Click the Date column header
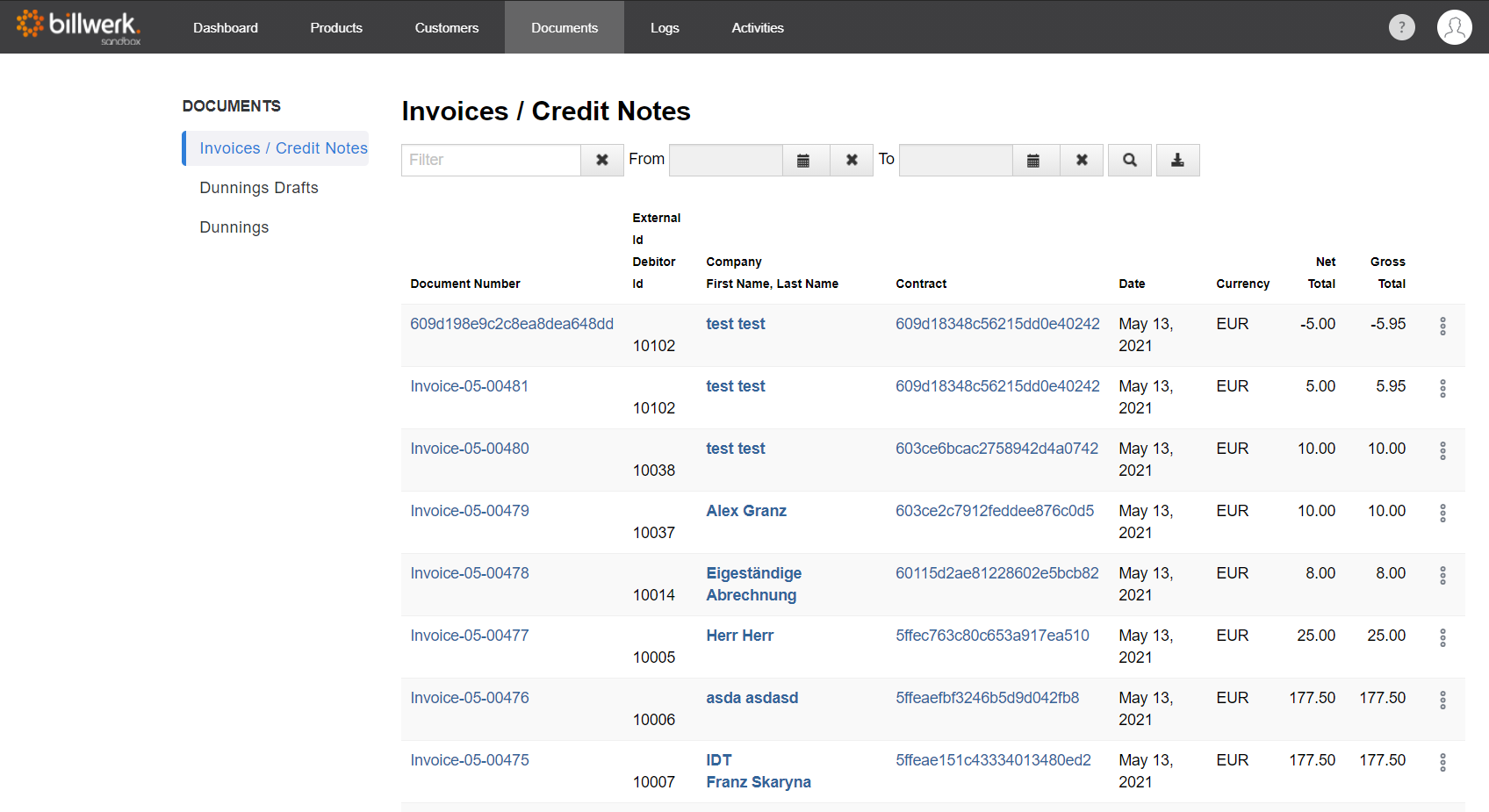The width and height of the screenshot is (1489, 812). tap(1132, 284)
